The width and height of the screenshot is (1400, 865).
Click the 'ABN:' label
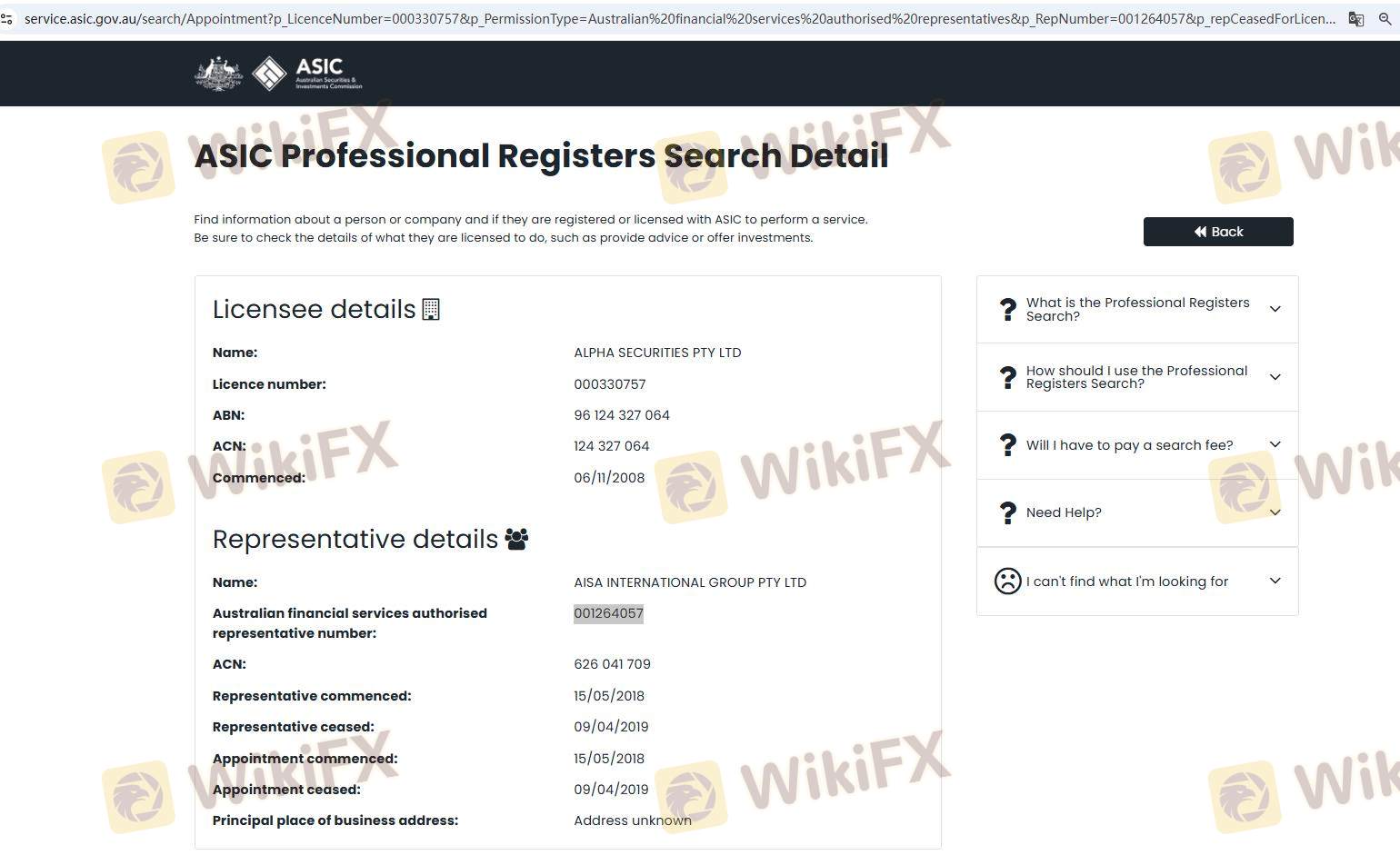(229, 415)
